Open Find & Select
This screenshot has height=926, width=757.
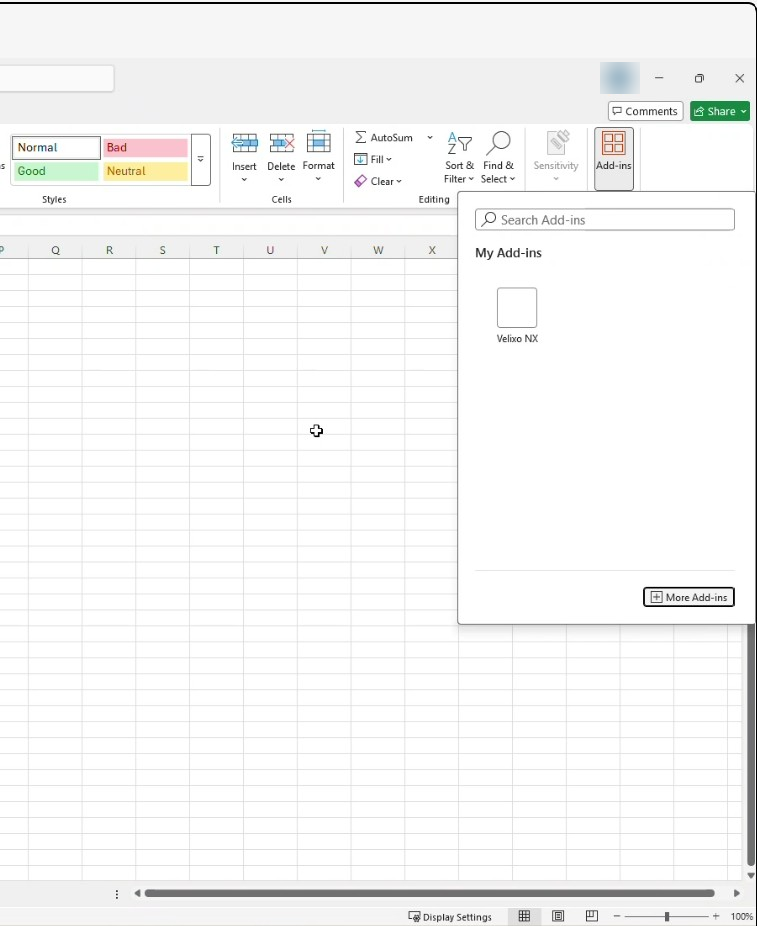click(498, 157)
